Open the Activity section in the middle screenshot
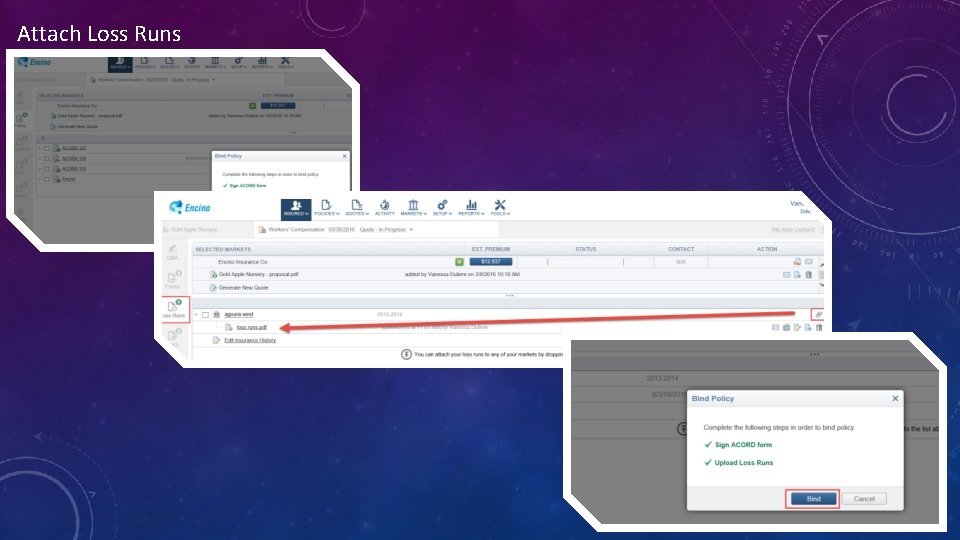Image resolution: width=960 pixels, height=540 pixels. [384, 208]
